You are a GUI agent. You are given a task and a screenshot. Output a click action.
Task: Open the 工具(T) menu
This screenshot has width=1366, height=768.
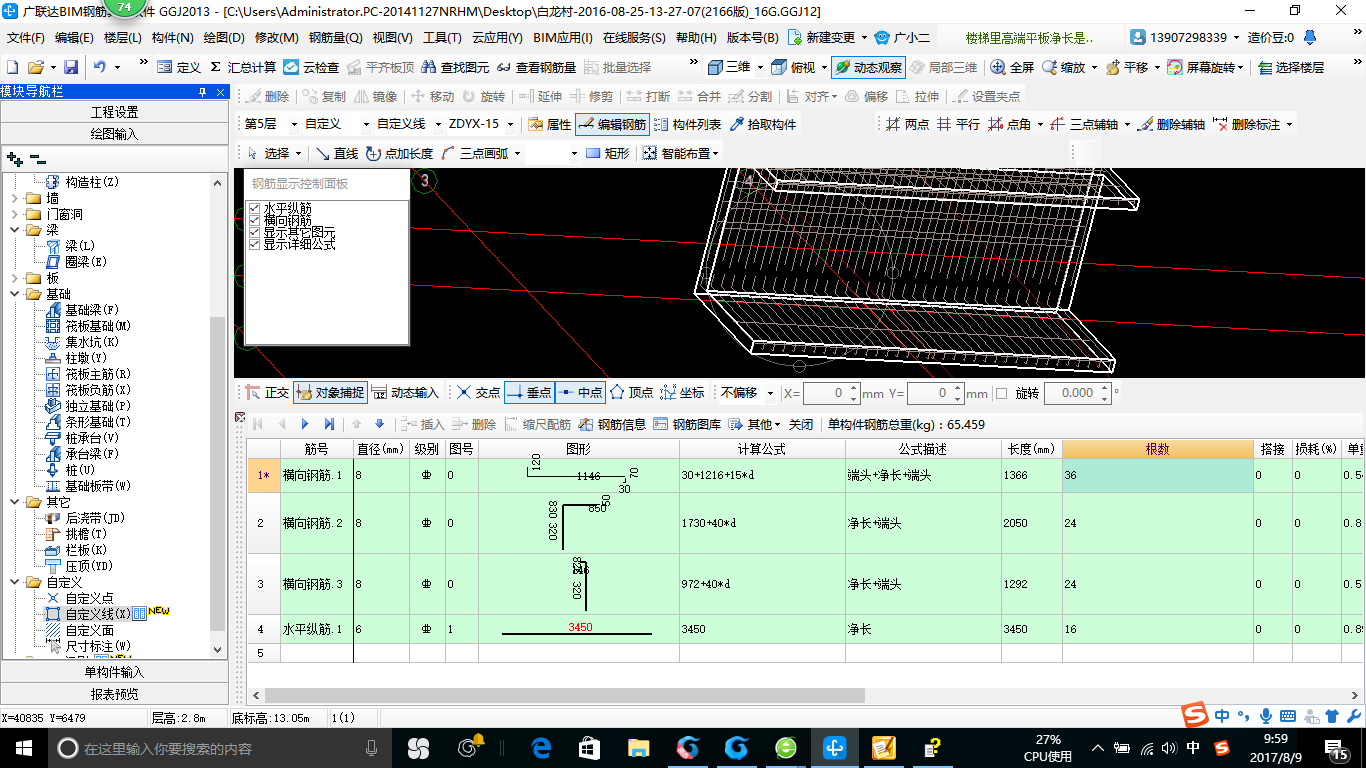pos(442,38)
